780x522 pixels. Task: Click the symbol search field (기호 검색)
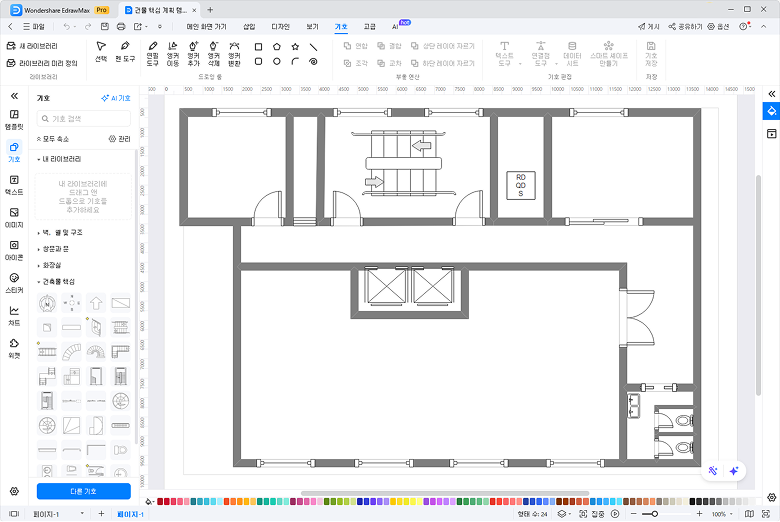[x=84, y=118]
